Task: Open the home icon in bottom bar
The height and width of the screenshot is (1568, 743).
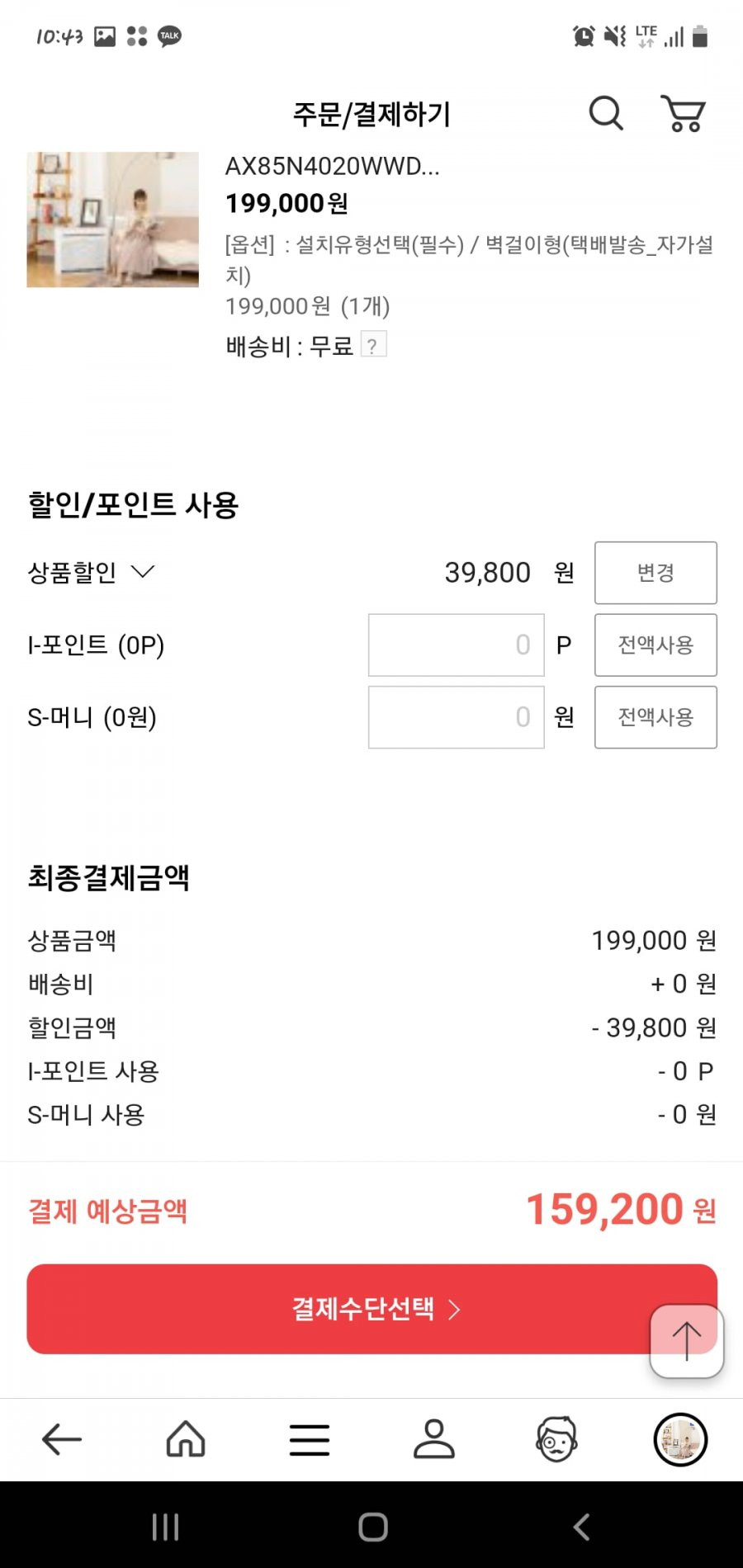Action: (186, 1439)
